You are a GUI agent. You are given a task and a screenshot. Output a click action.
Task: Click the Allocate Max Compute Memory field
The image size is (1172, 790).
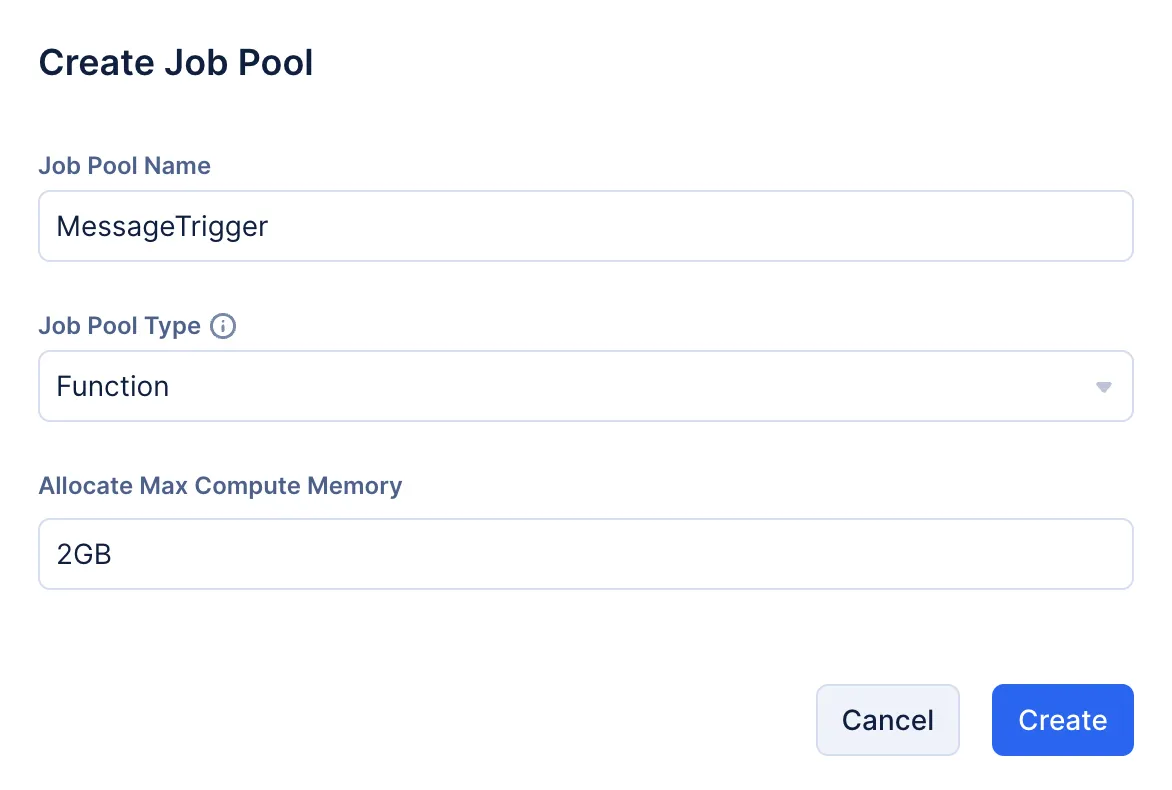586,554
